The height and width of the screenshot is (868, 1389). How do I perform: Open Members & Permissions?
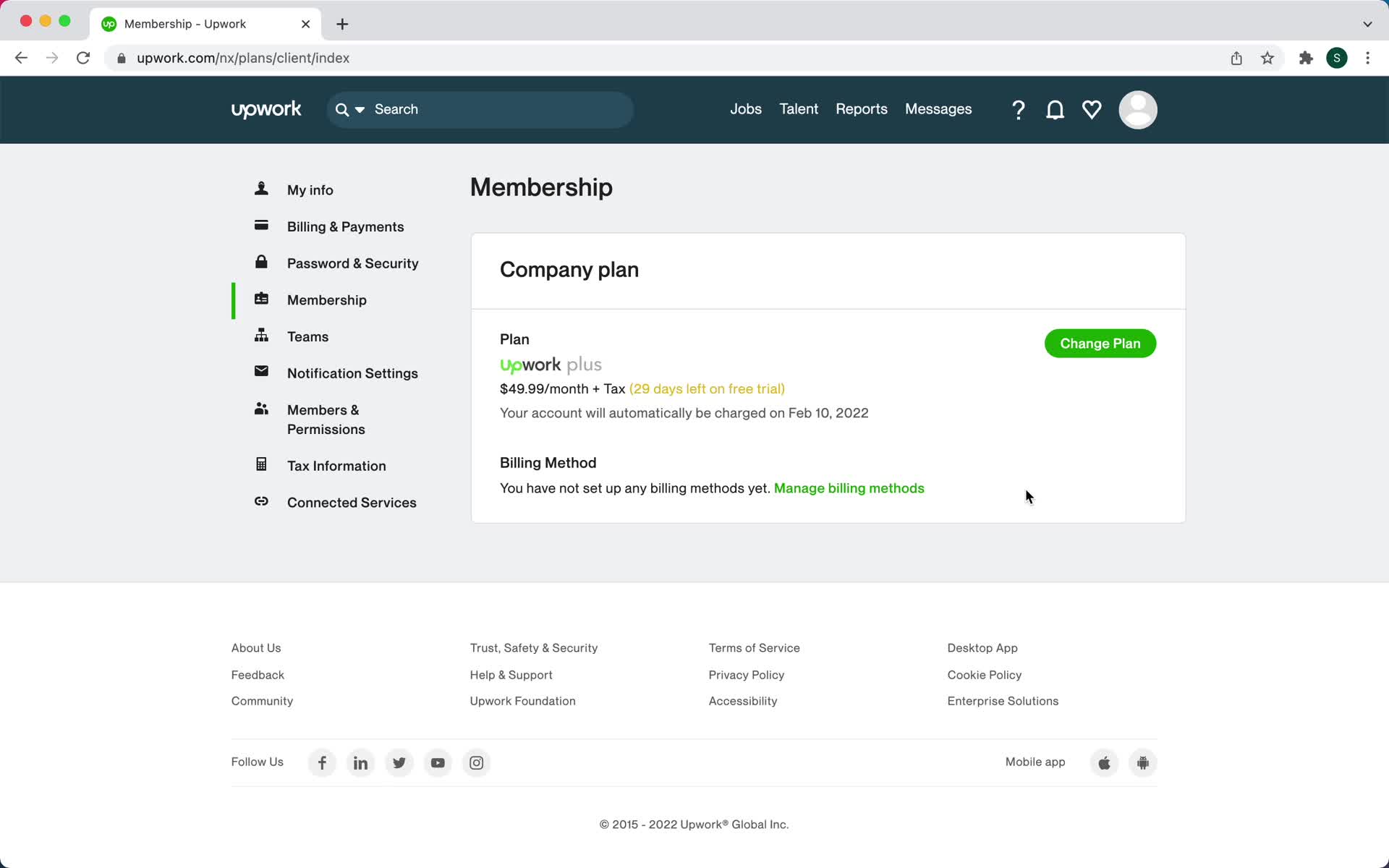[326, 420]
